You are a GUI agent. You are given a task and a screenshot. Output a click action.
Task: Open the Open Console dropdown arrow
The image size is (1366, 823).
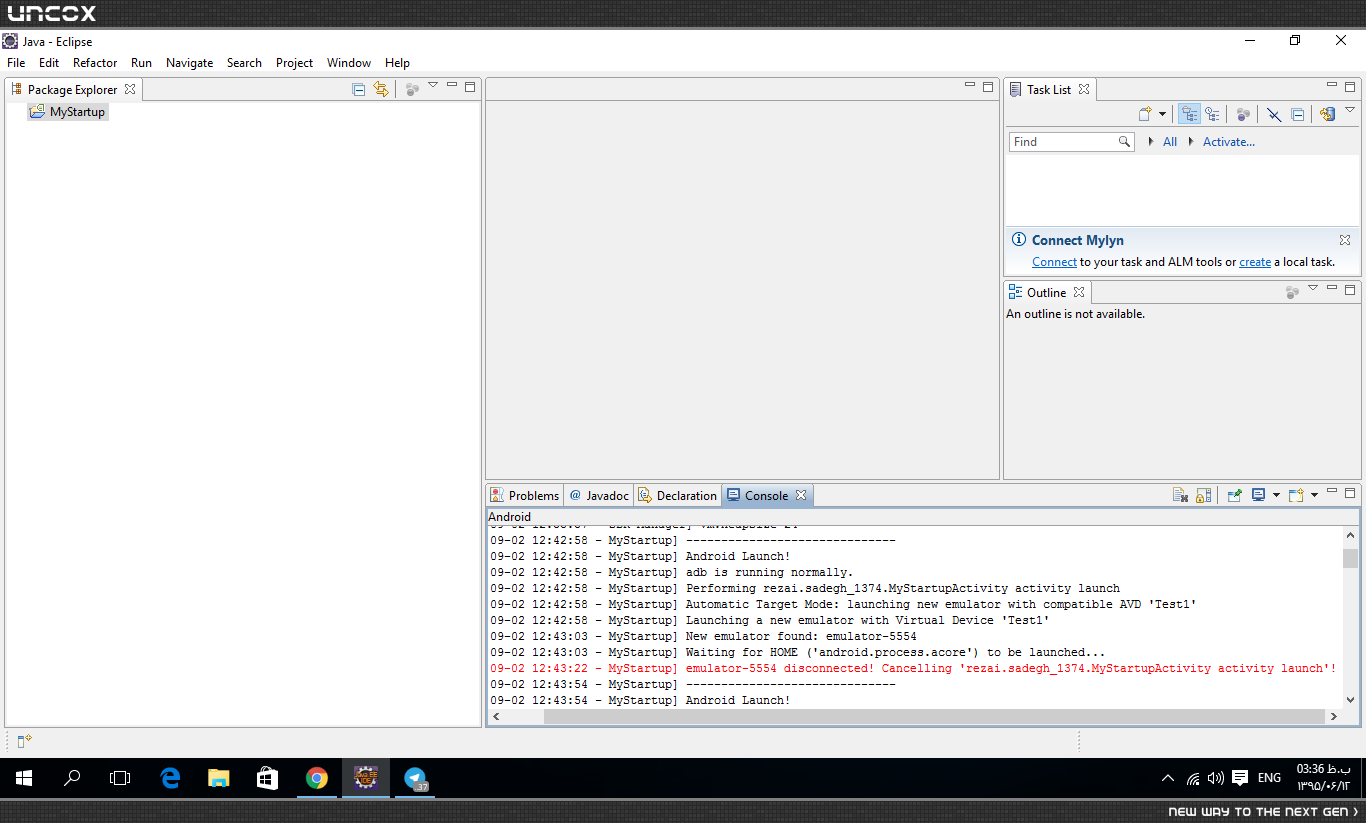[1314, 495]
